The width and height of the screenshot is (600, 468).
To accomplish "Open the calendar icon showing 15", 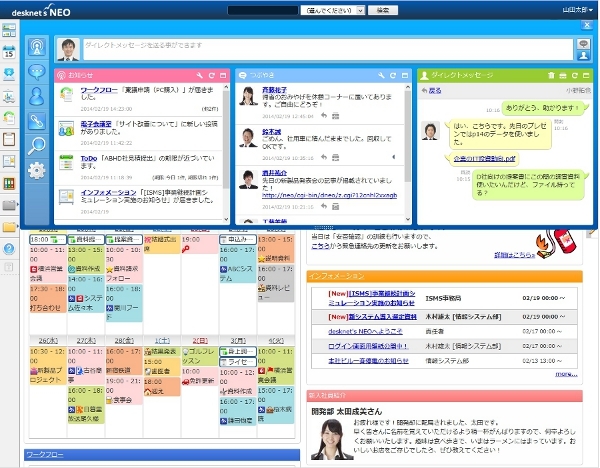I will pos(9,52).
